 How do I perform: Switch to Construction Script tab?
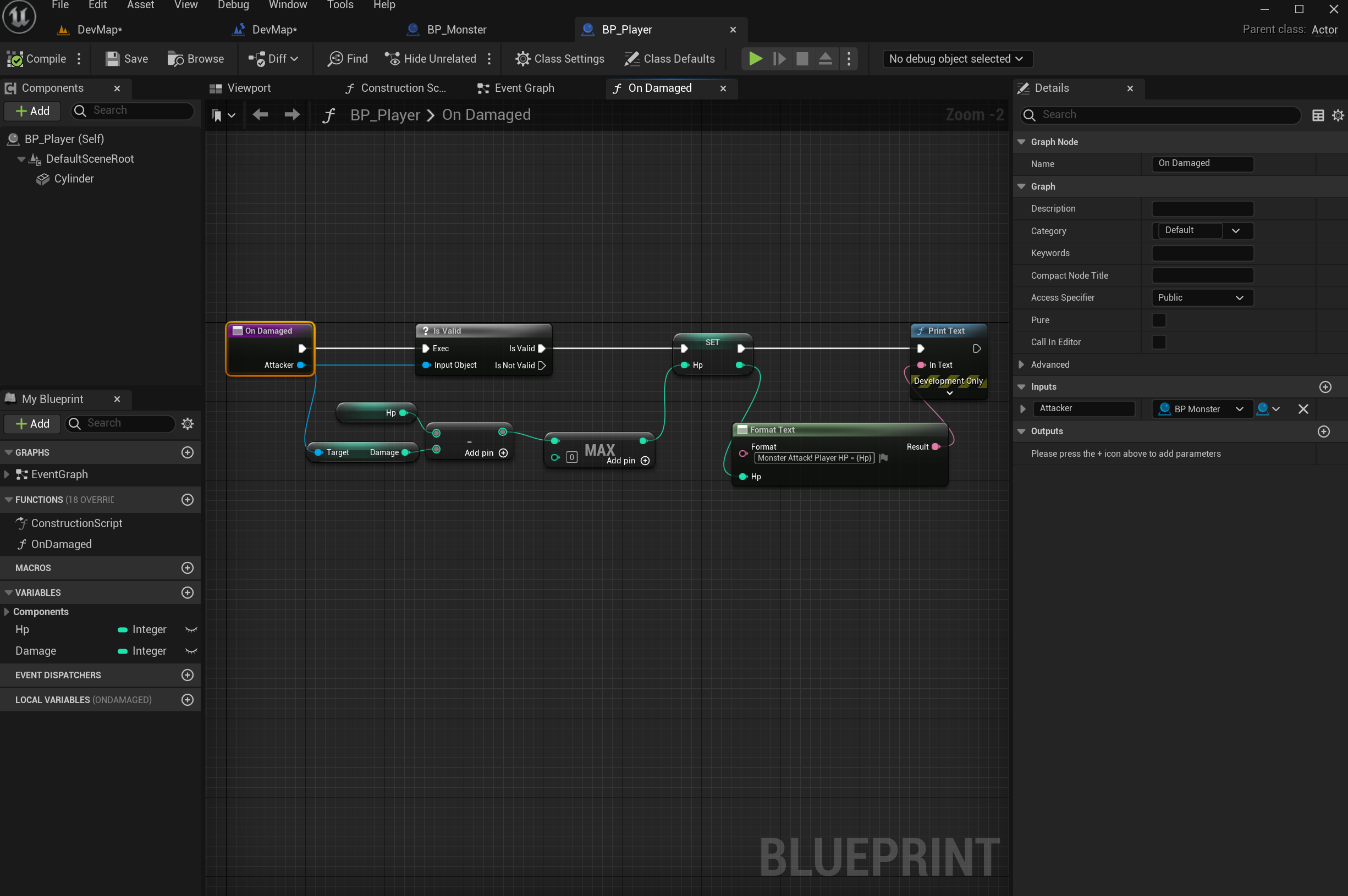395,88
